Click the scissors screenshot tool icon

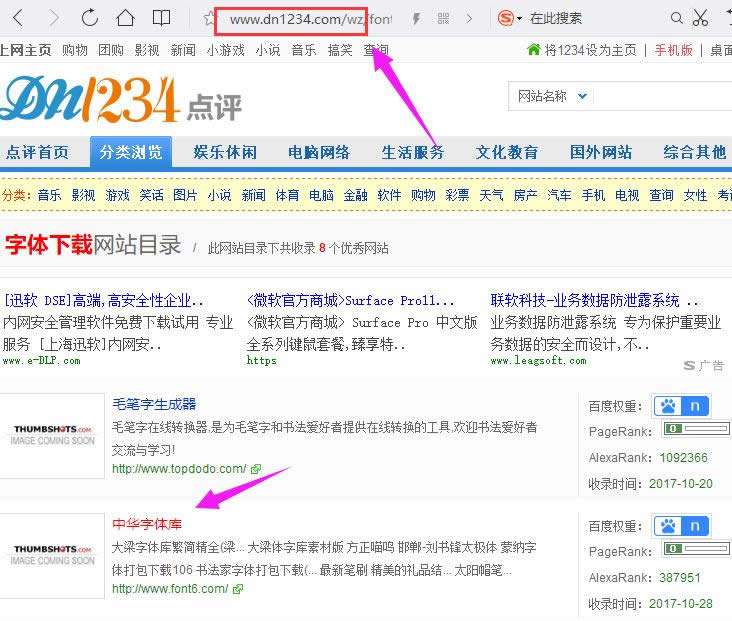699,18
